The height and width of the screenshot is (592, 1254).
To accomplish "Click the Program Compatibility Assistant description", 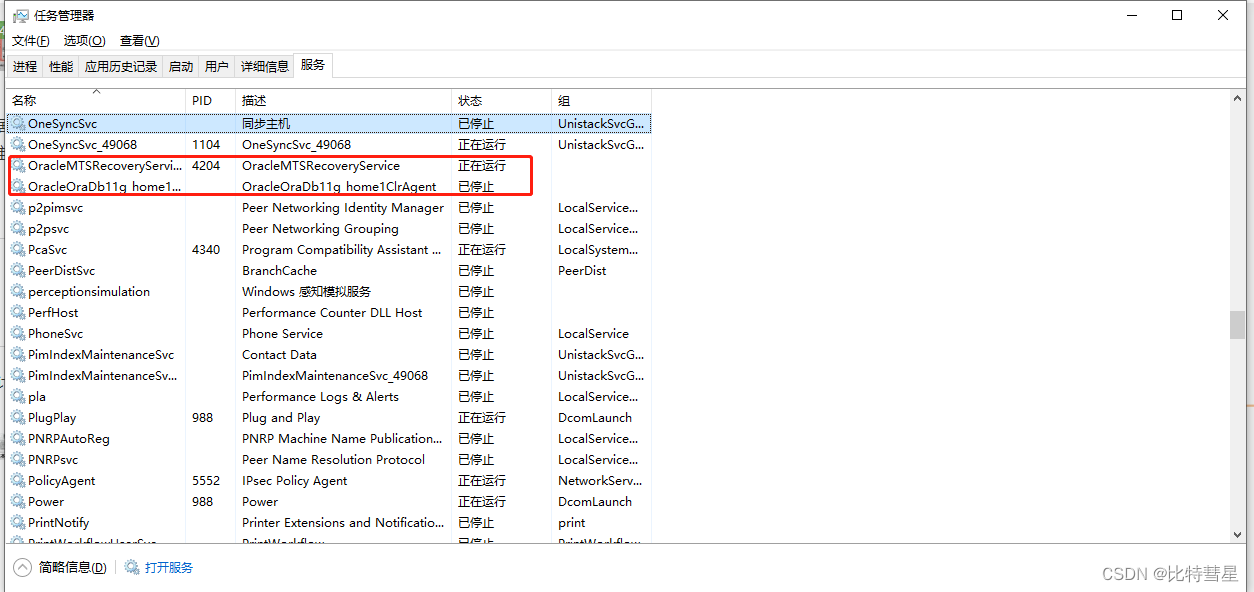I will (x=342, y=250).
